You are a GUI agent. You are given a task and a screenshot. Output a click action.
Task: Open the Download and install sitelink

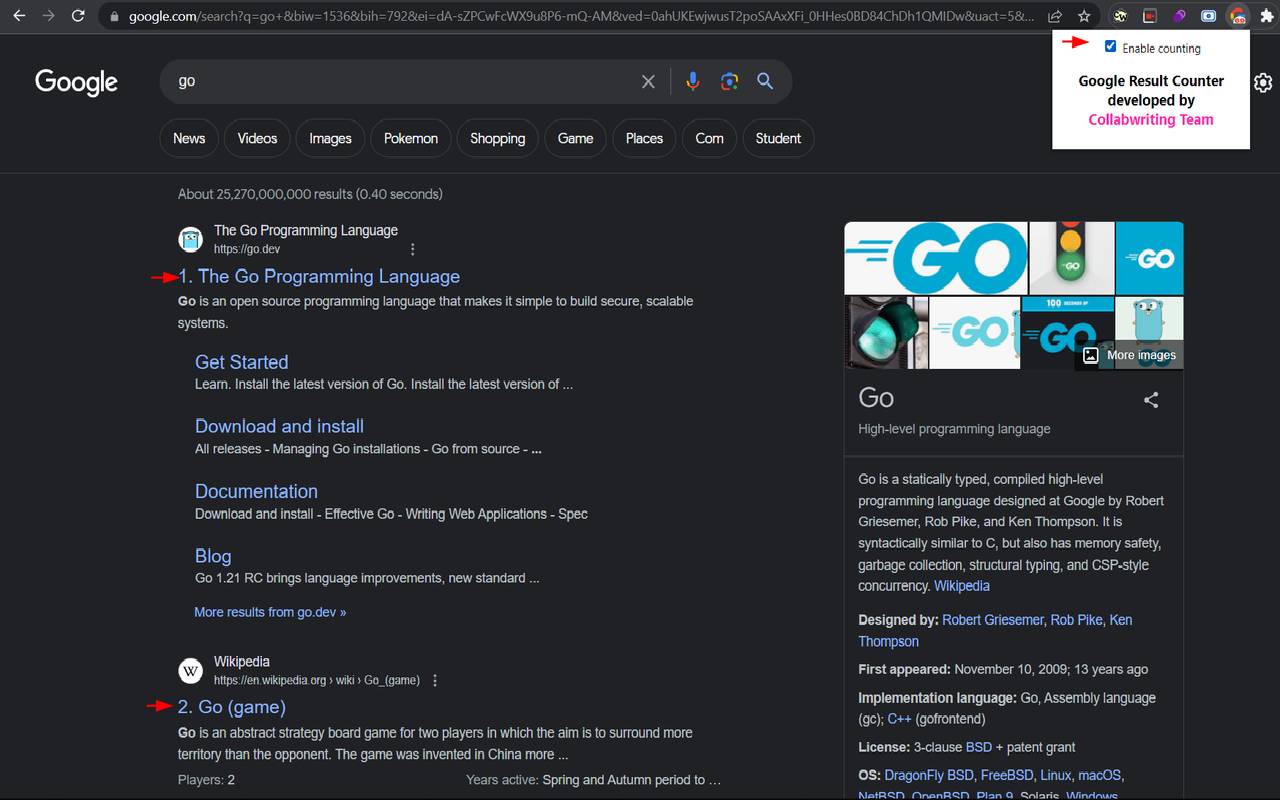coord(279,426)
